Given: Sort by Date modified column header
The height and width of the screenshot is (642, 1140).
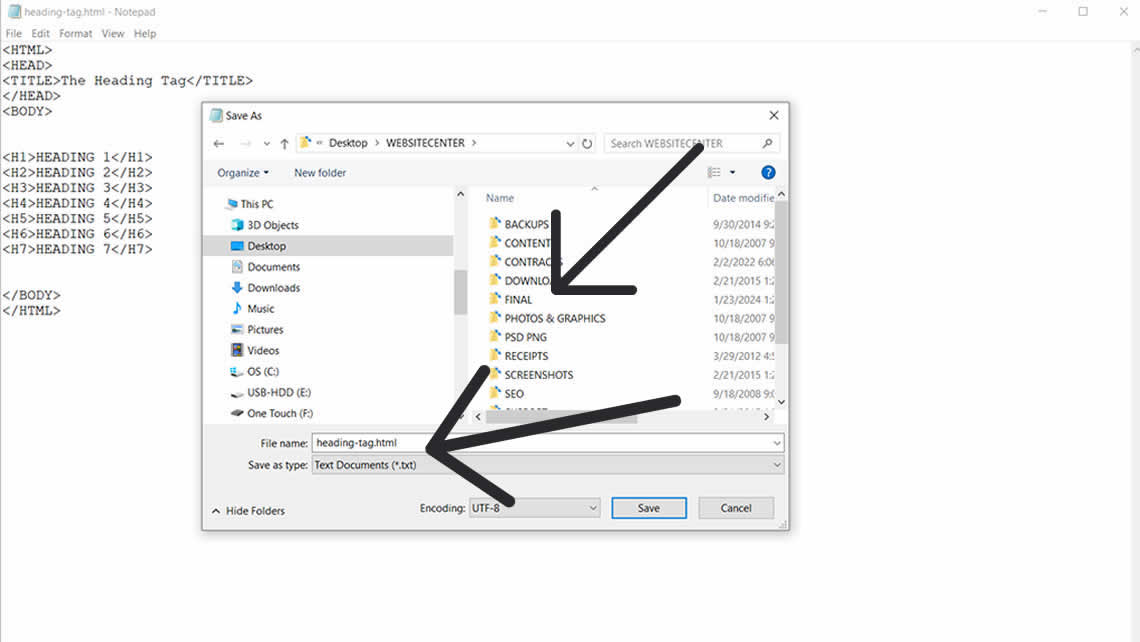Looking at the screenshot, I should tap(743, 198).
